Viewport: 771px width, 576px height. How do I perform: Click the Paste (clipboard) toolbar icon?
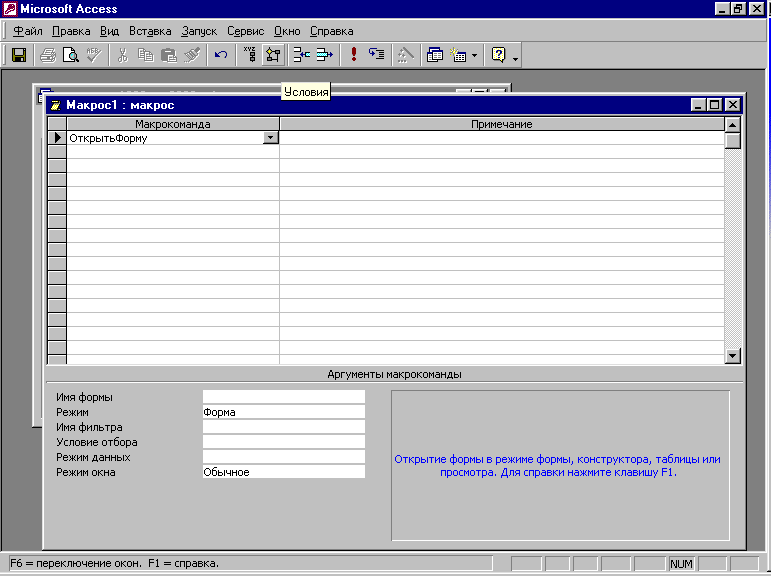point(169,55)
